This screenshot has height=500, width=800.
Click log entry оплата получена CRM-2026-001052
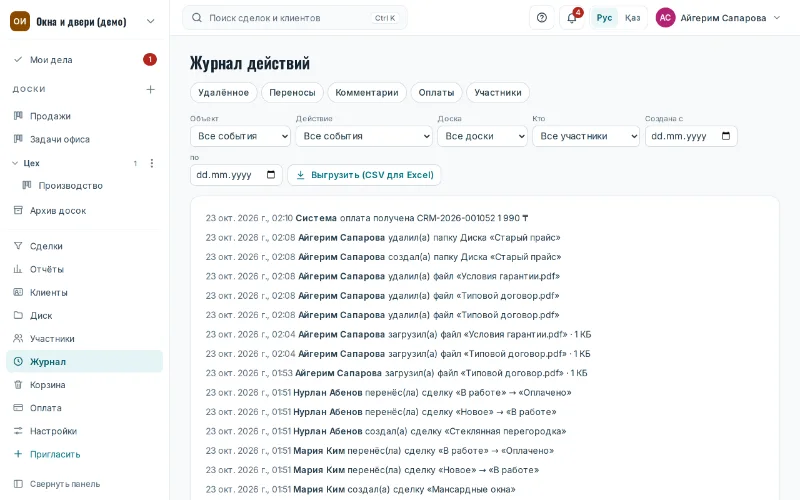click(x=367, y=218)
